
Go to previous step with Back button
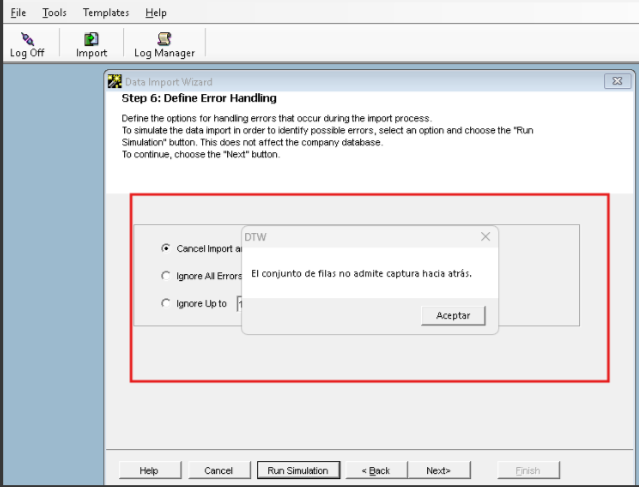tap(375, 470)
